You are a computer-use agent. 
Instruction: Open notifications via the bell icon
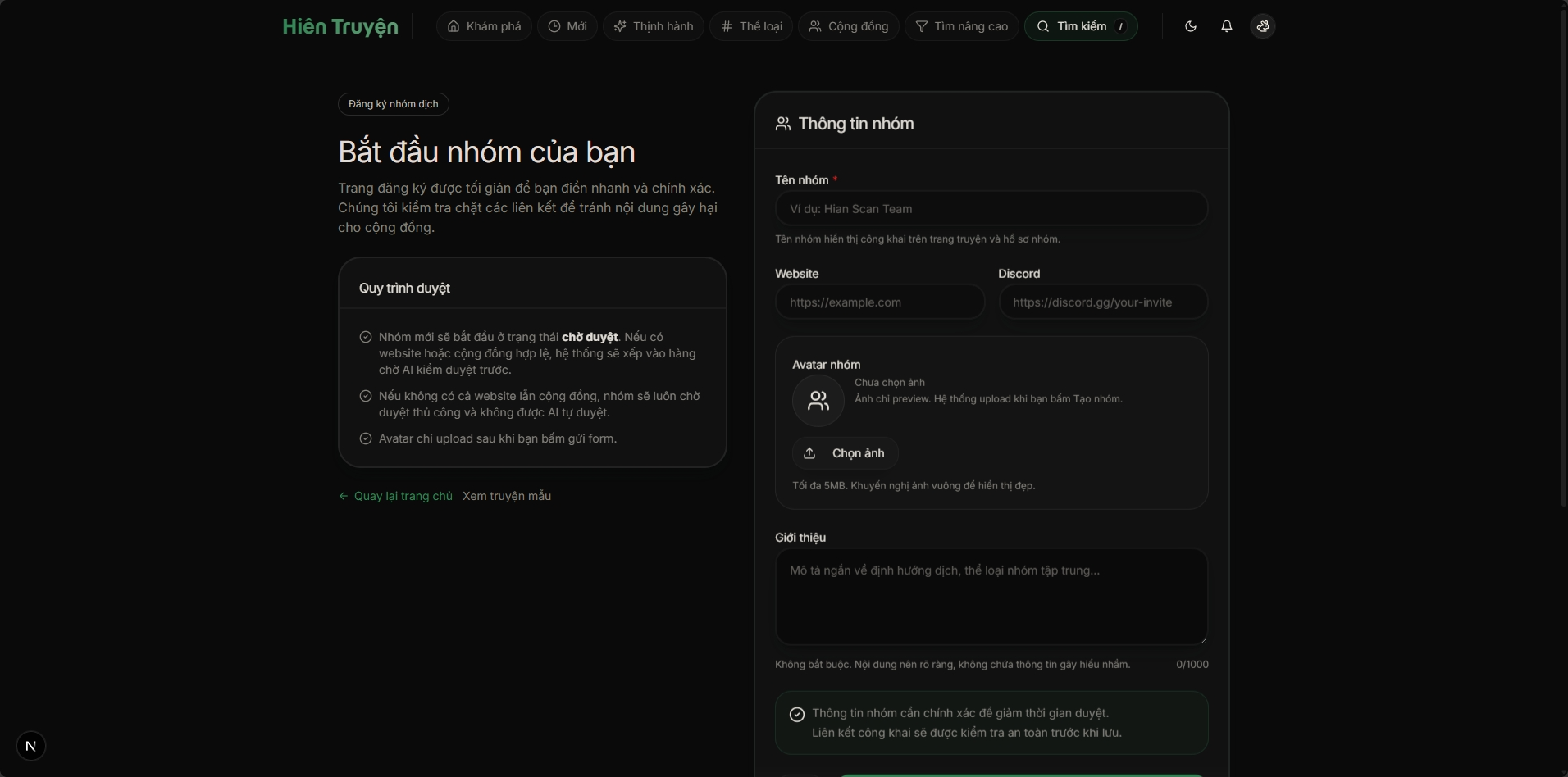click(x=1227, y=26)
